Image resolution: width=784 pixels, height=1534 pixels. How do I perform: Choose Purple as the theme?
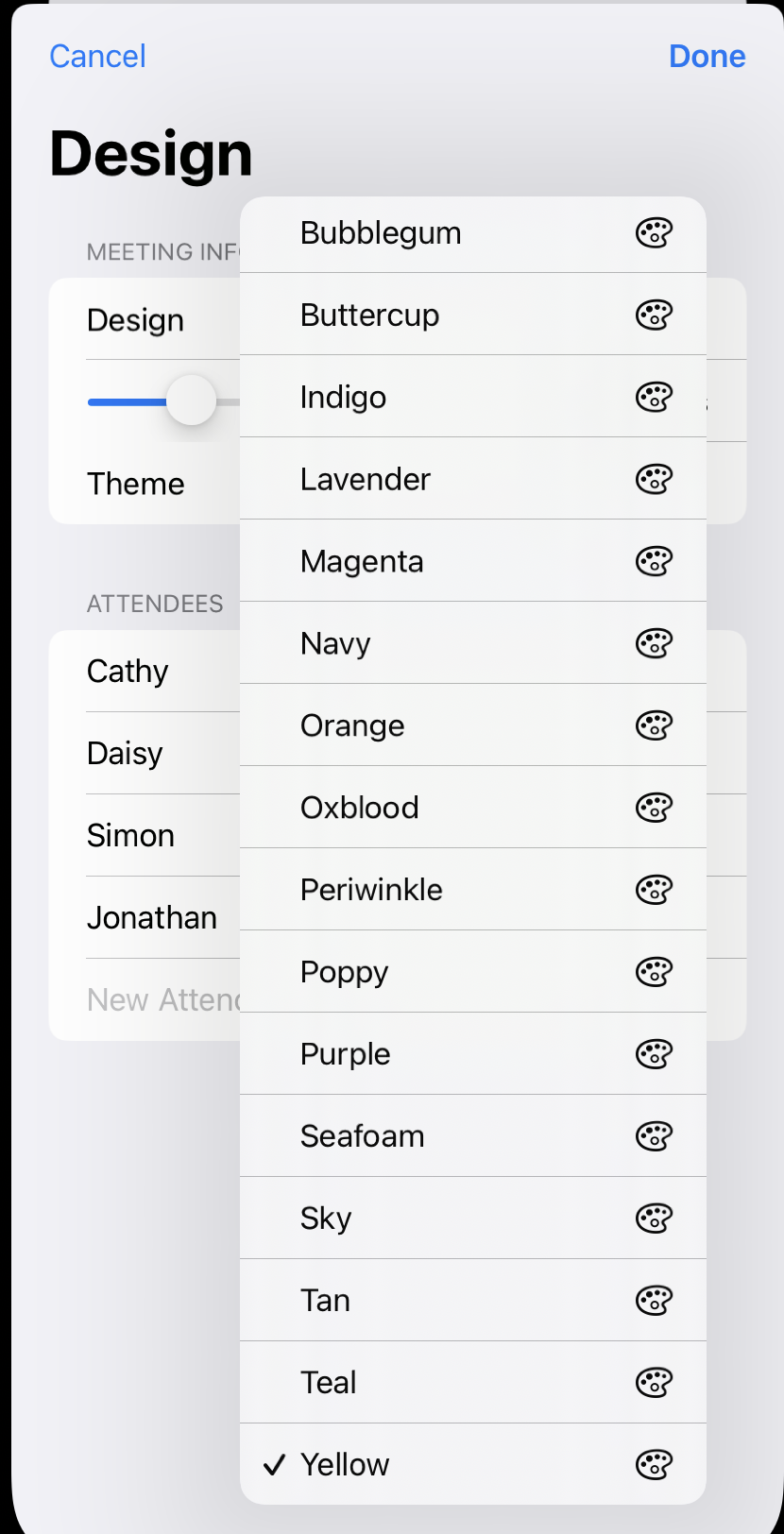click(346, 1054)
